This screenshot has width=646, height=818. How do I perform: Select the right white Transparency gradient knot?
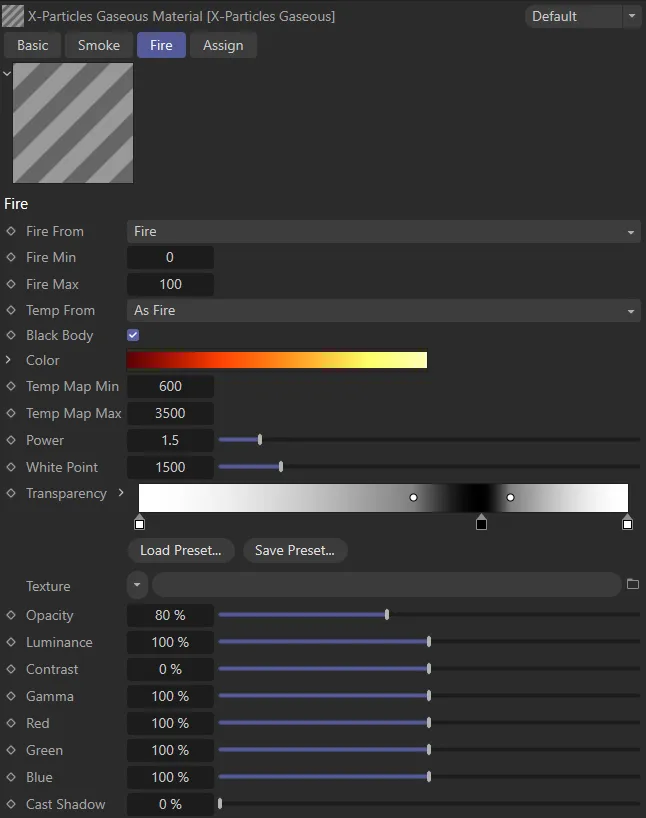coord(627,522)
